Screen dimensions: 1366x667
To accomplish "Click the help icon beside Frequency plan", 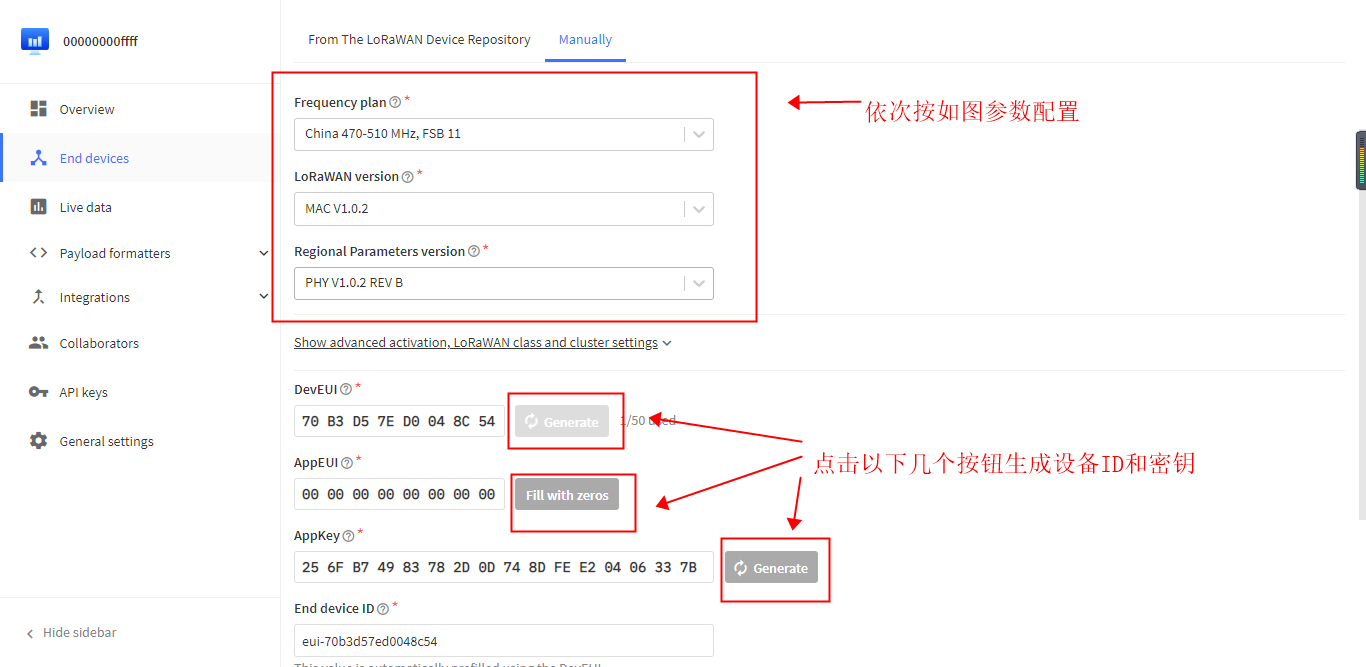I will coord(395,103).
